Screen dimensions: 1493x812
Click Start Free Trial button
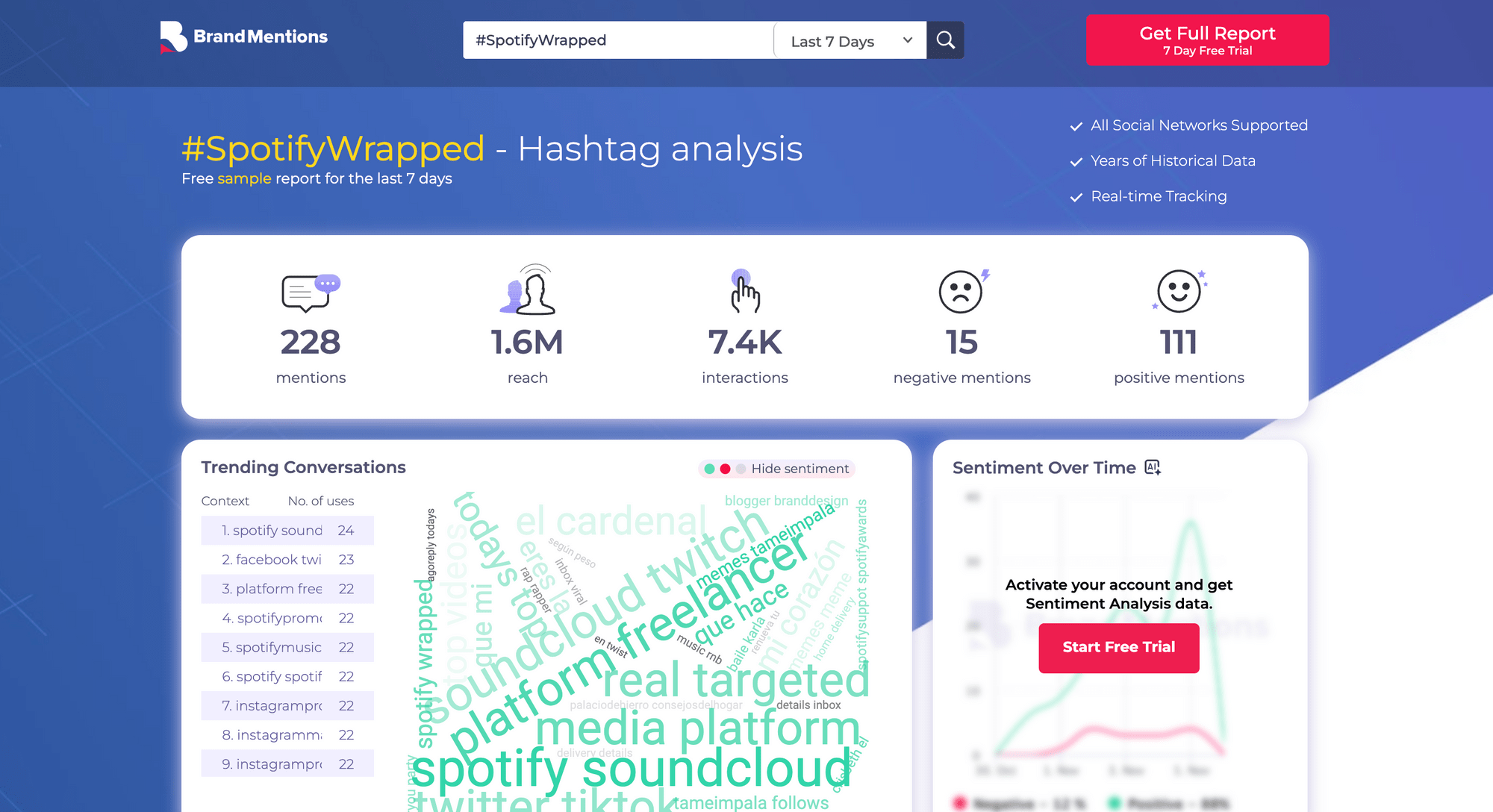[x=1119, y=647]
